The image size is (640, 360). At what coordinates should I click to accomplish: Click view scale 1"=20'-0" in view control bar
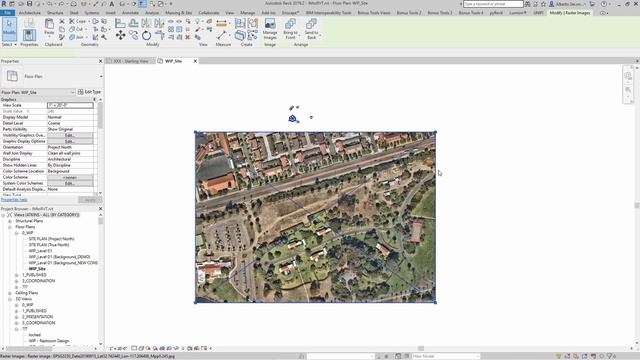click(118, 348)
